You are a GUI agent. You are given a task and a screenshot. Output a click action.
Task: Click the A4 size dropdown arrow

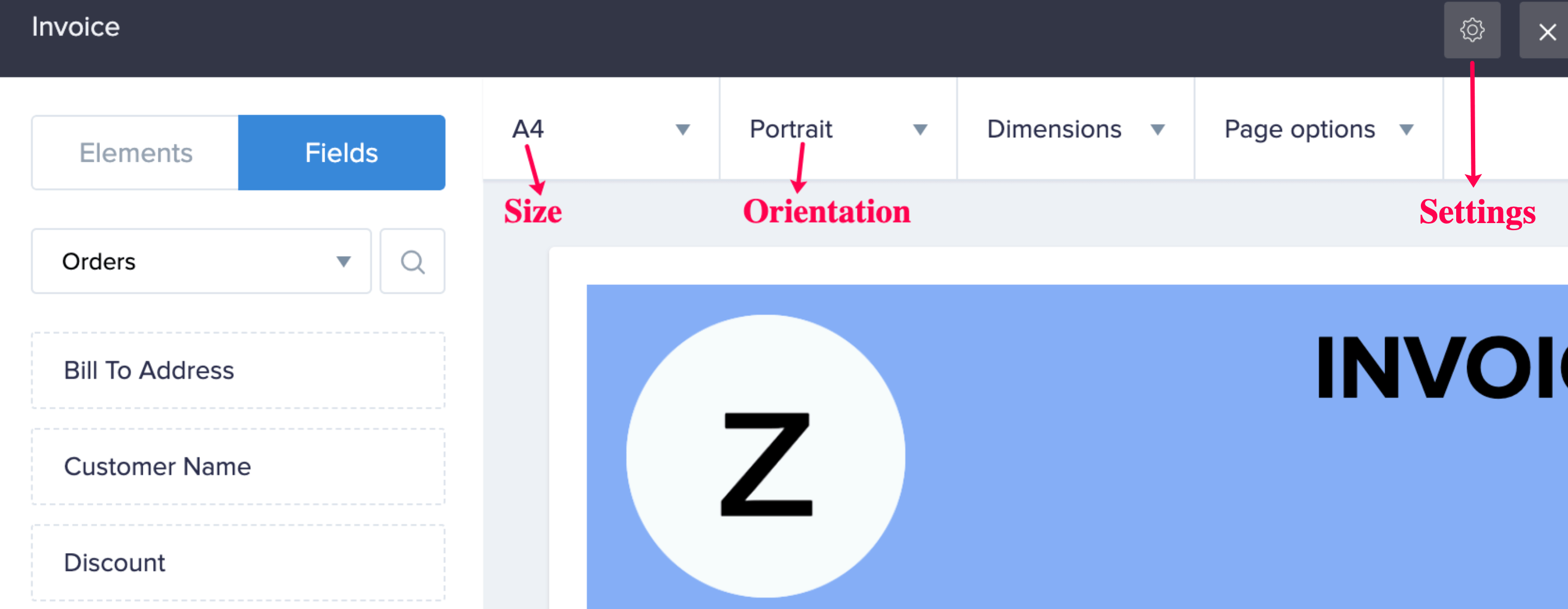[682, 130]
